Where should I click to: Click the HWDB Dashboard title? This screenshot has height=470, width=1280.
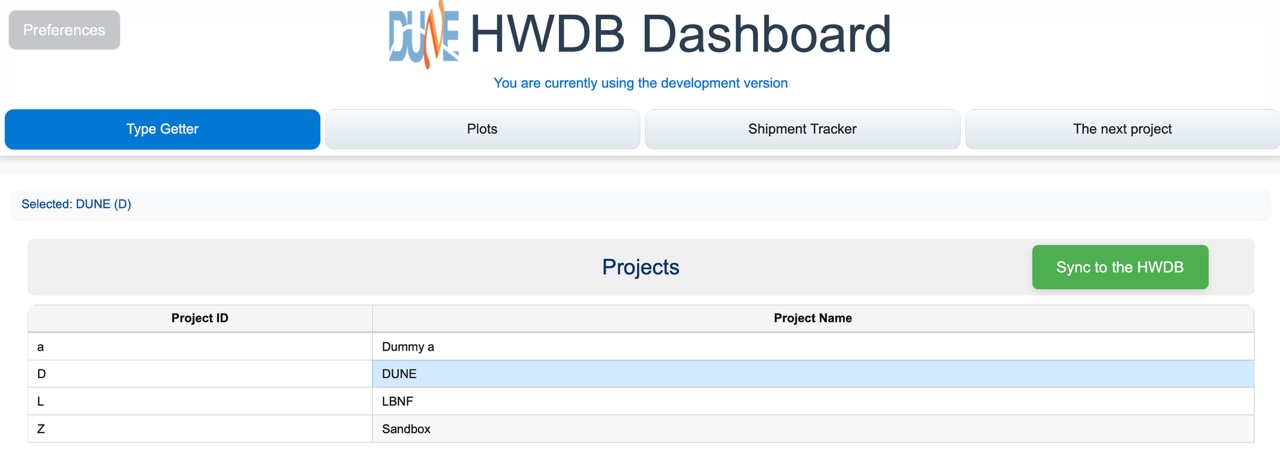(x=680, y=35)
